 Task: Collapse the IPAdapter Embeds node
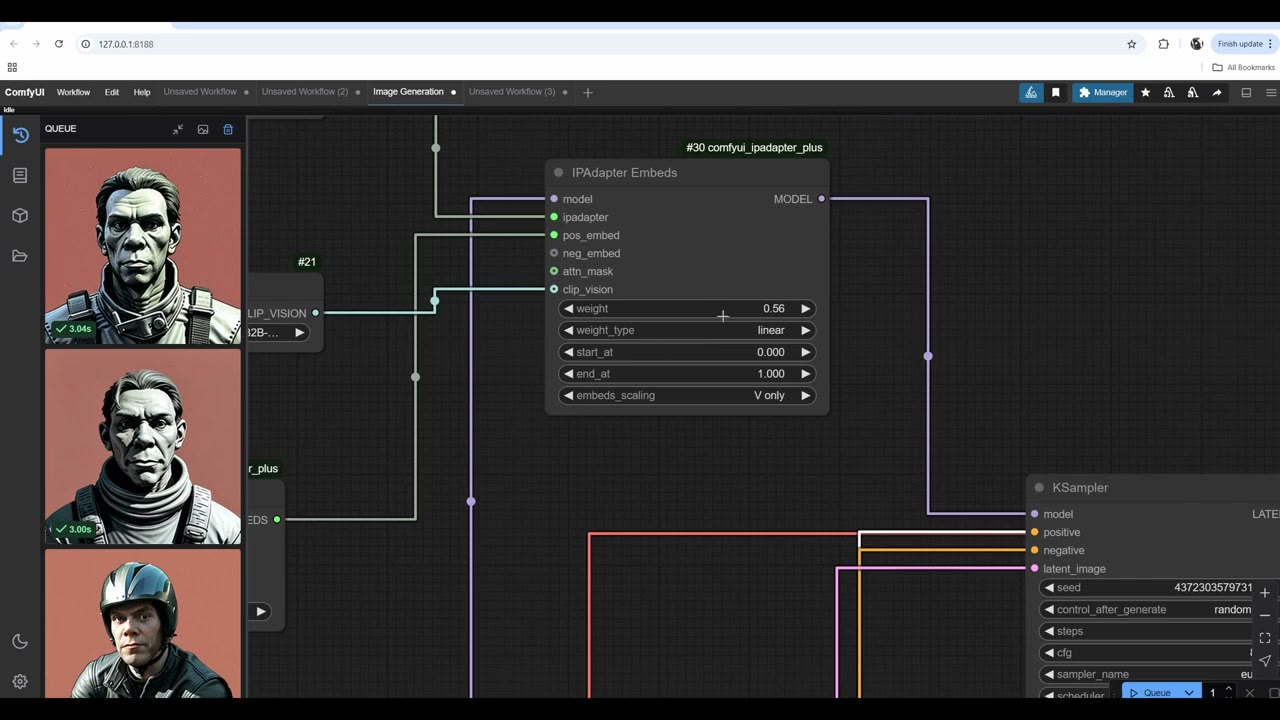tap(559, 173)
